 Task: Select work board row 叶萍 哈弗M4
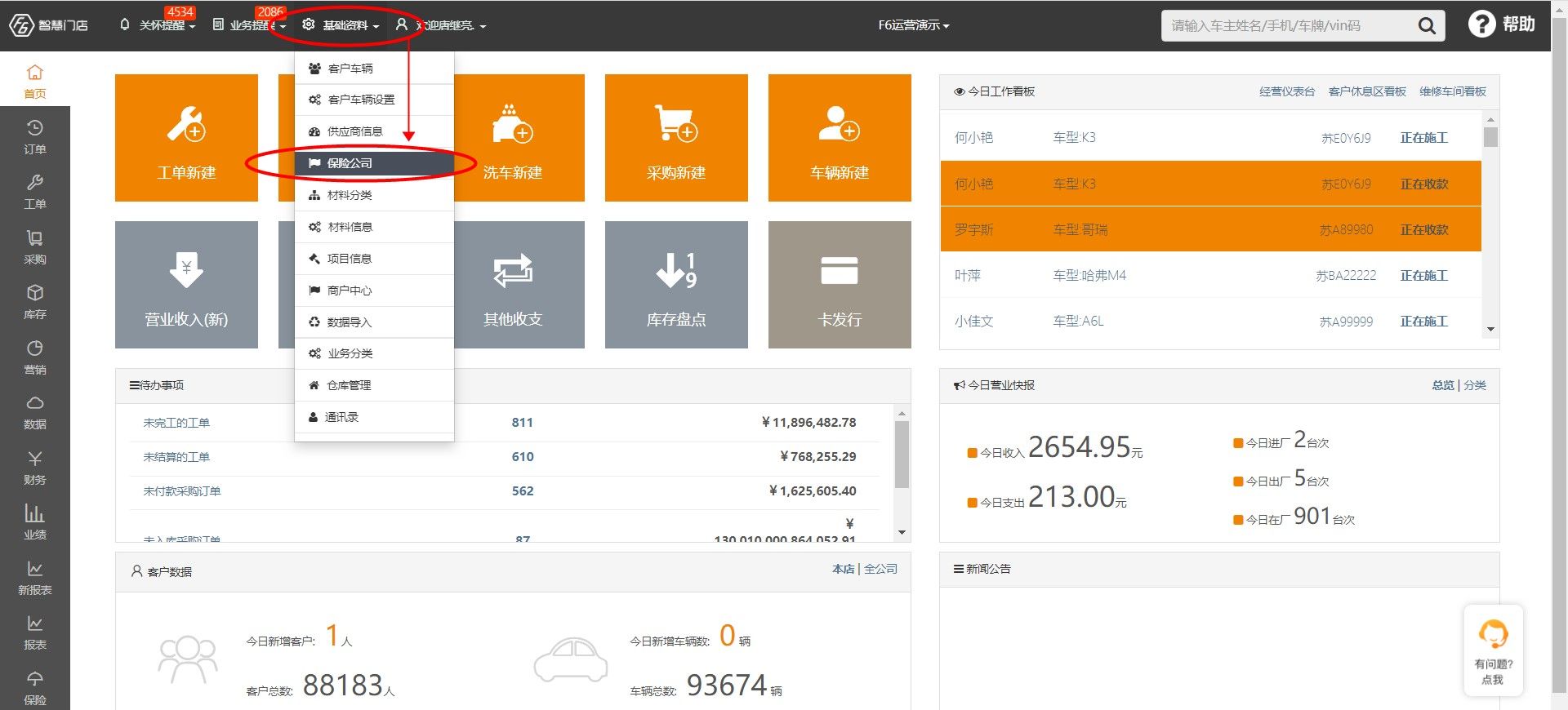pos(1210,276)
